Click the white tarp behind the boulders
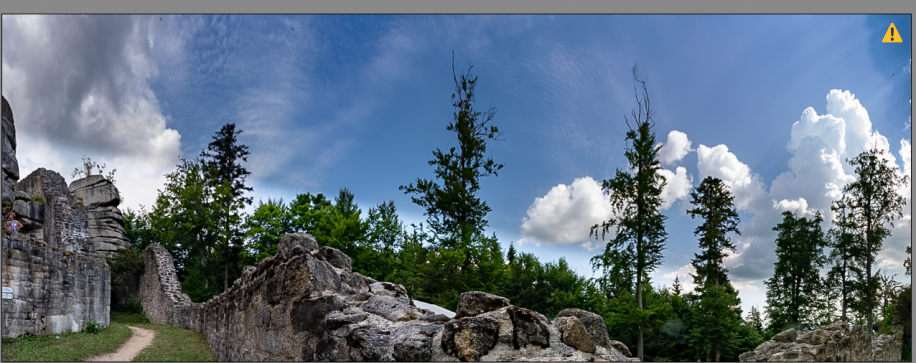 [x=433, y=308]
